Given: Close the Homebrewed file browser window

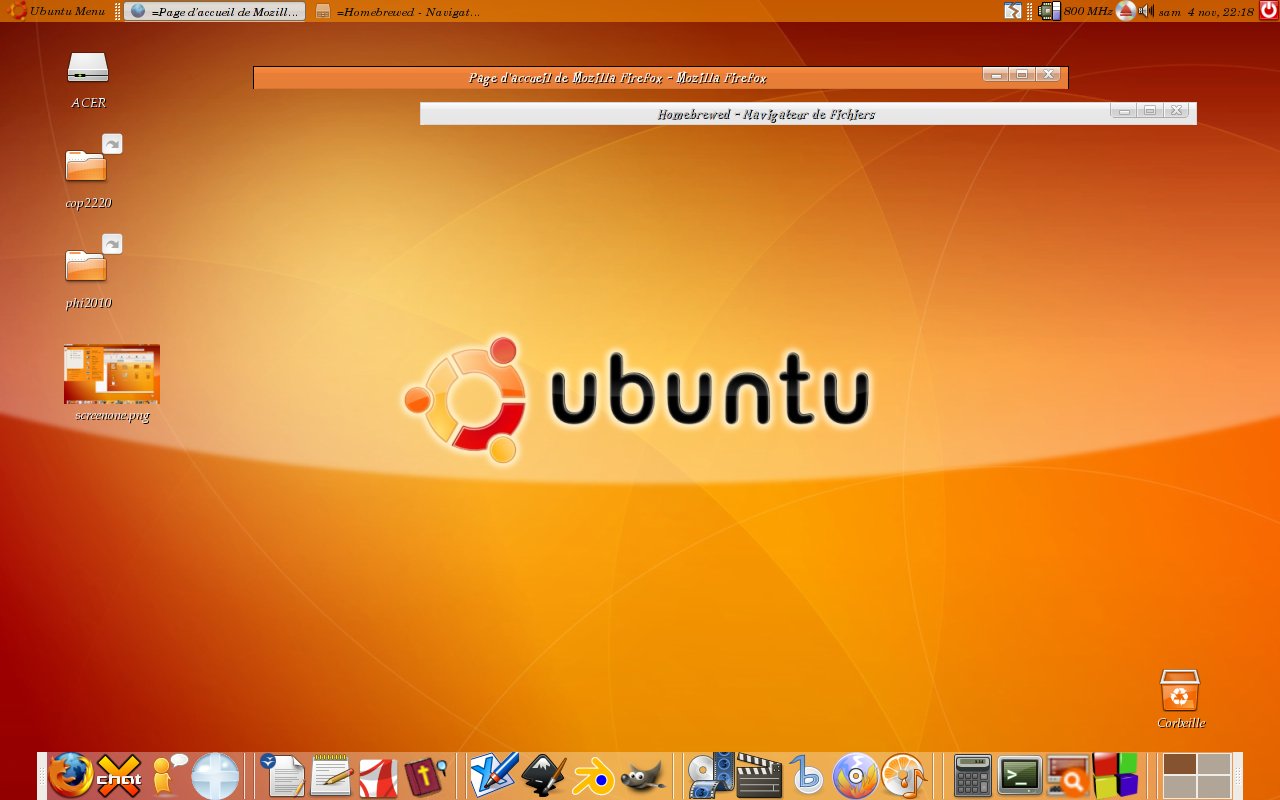Looking at the screenshot, I should tap(1176, 111).
